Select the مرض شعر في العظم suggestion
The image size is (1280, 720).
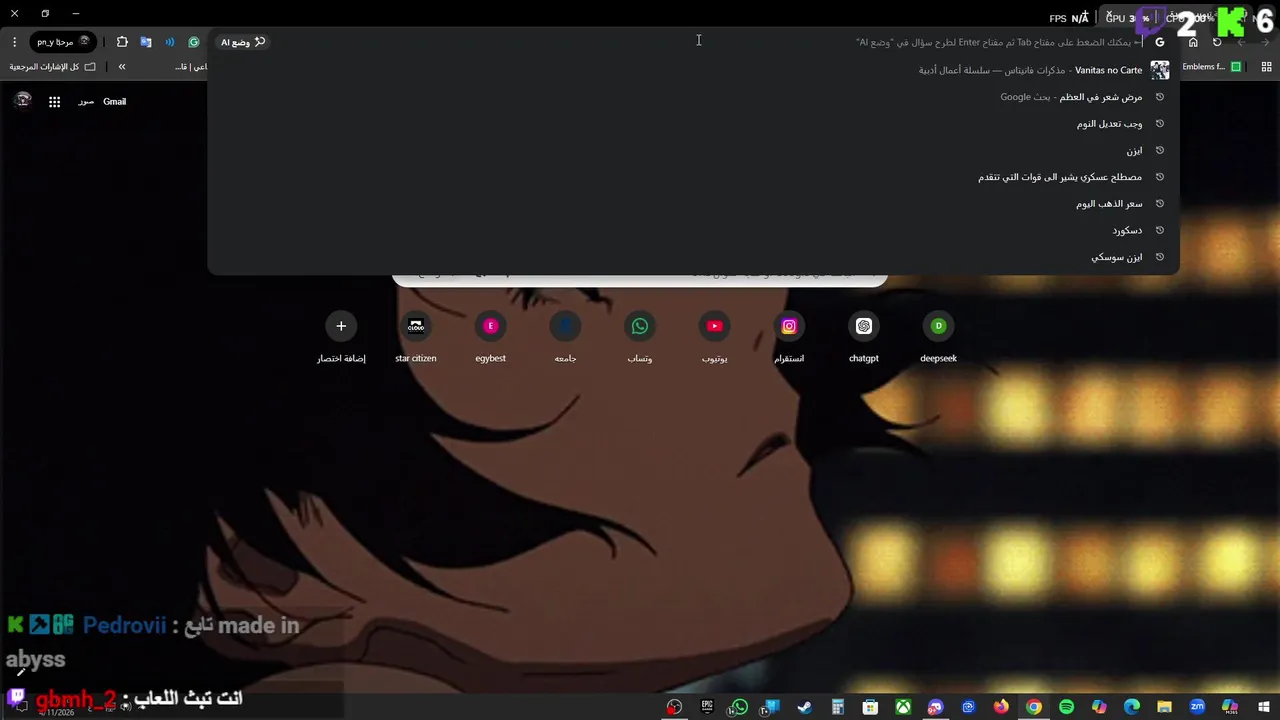(x=693, y=97)
